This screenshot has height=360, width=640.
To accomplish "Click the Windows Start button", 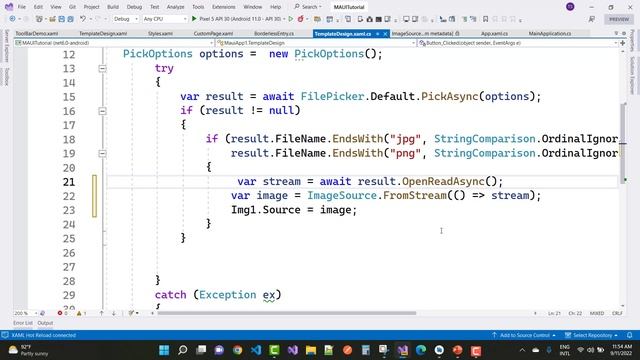I will (164, 350).
